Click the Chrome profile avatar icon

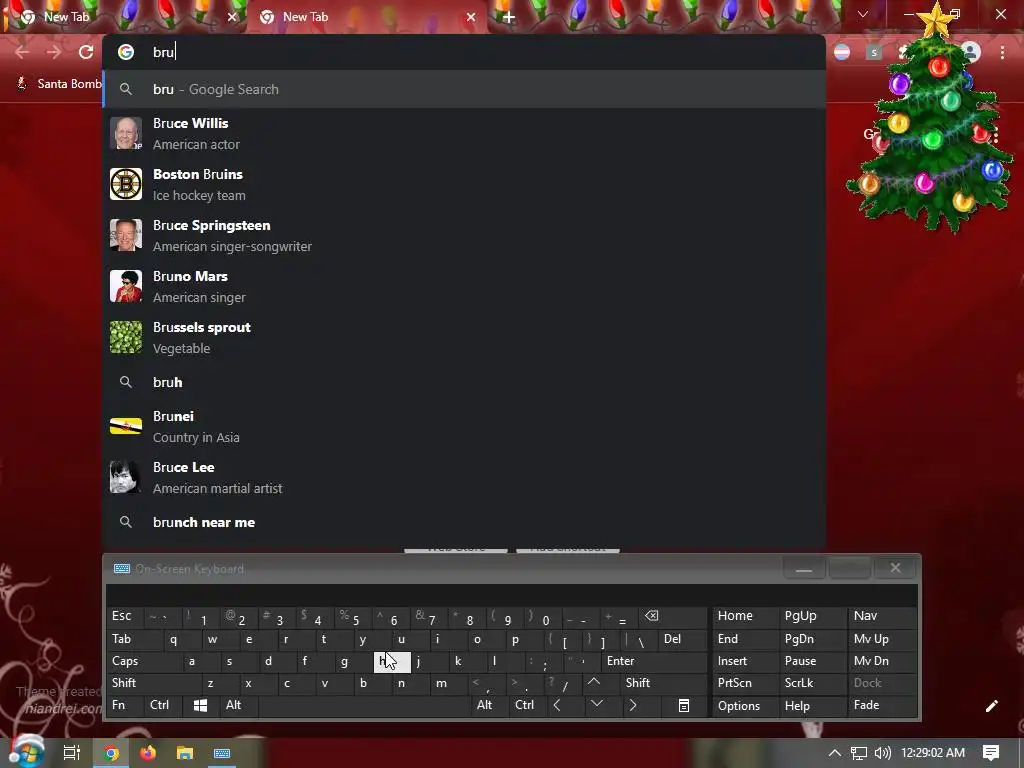pyautogui.click(x=970, y=52)
